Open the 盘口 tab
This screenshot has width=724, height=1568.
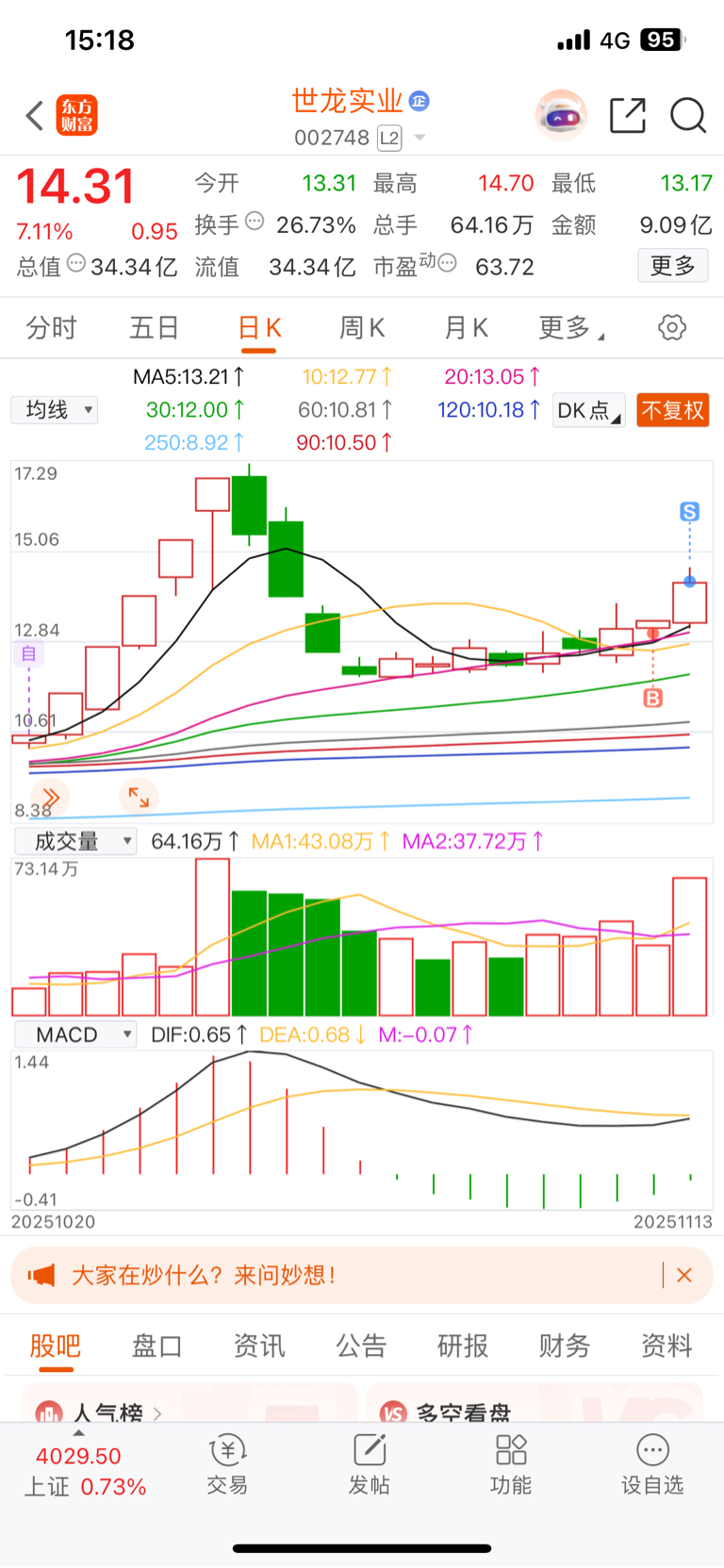(x=156, y=1345)
